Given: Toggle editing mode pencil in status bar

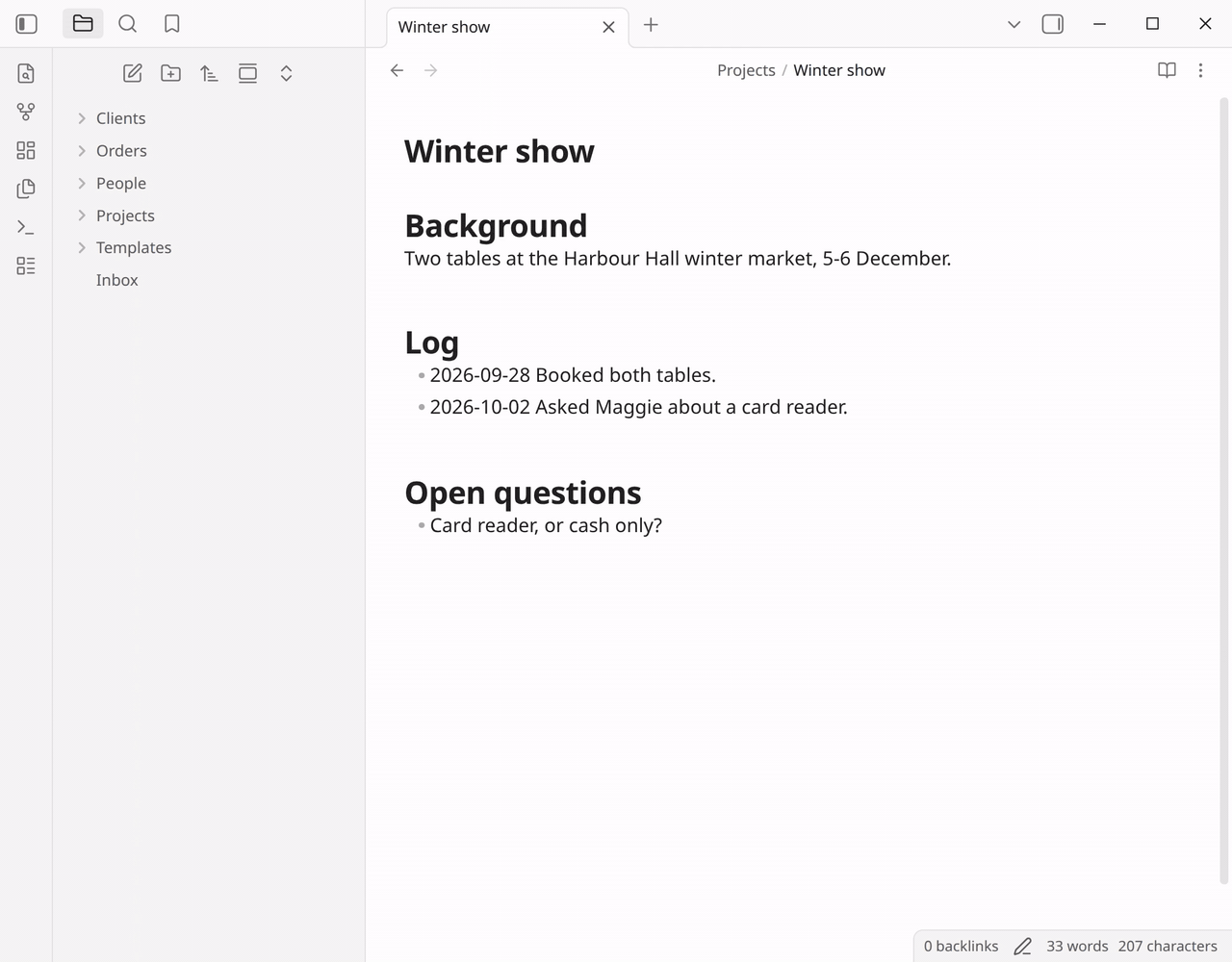Looking at the screenshot, I should [x=1022, y=947].
